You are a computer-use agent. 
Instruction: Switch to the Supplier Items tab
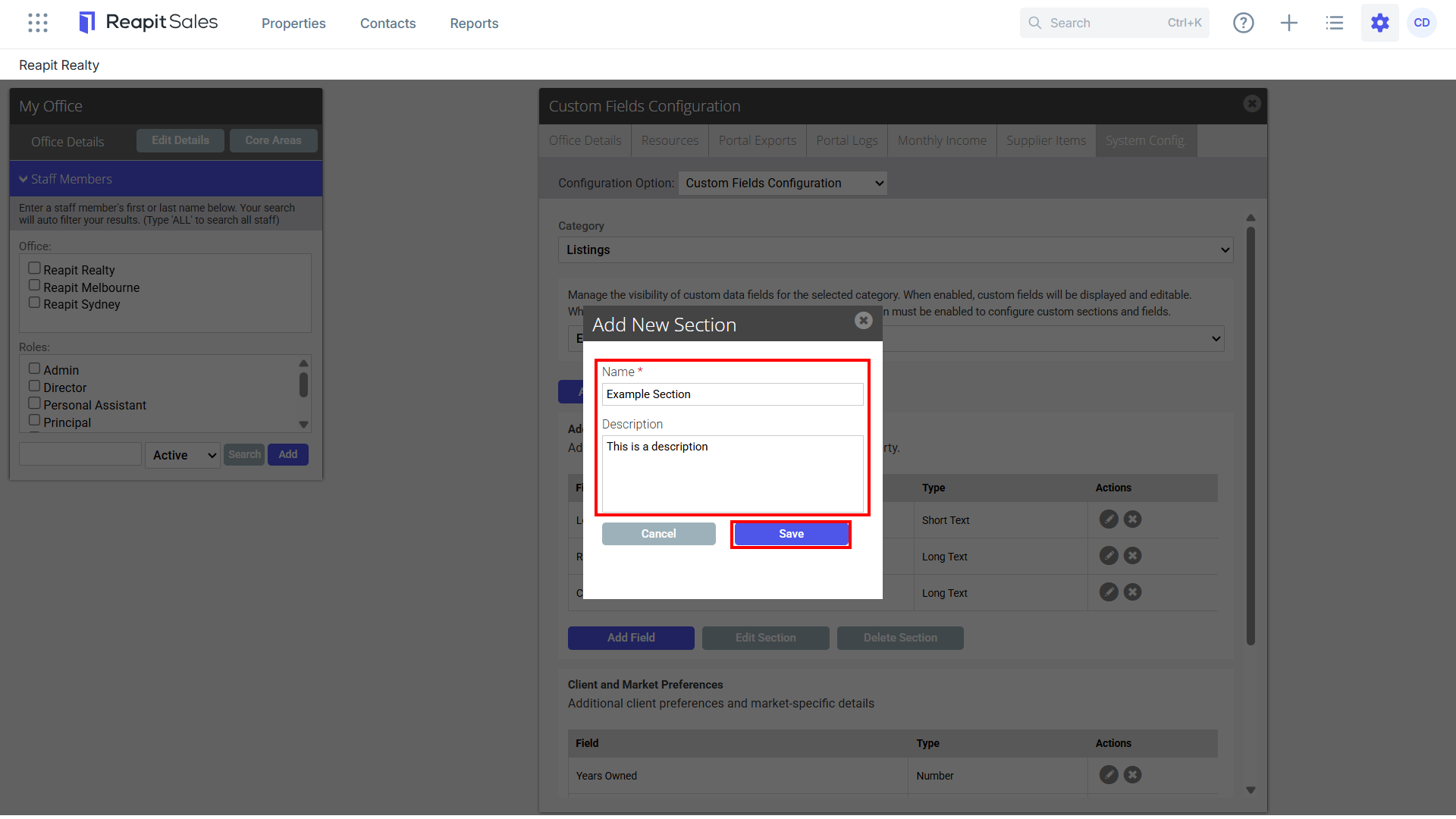coord(1046,141)
